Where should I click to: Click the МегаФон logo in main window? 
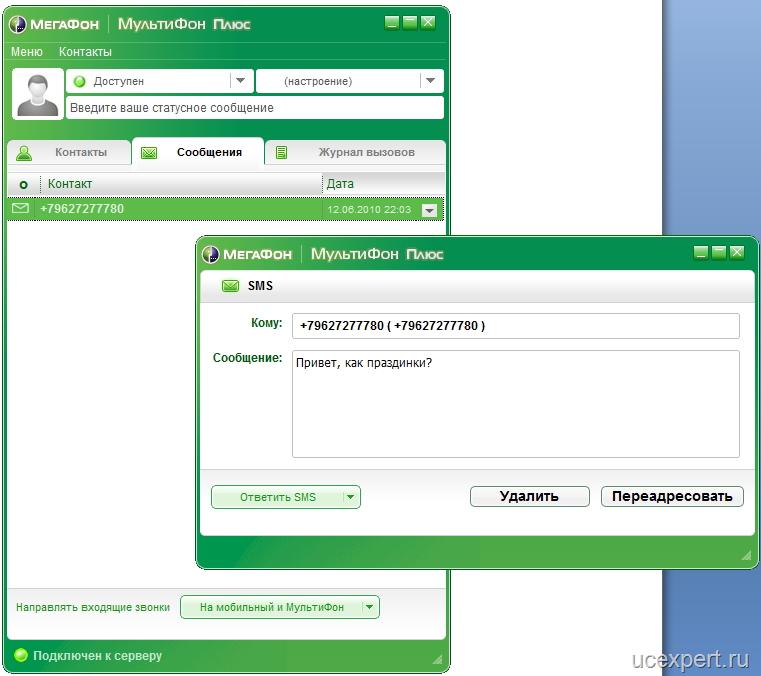(x=54, y=24)
